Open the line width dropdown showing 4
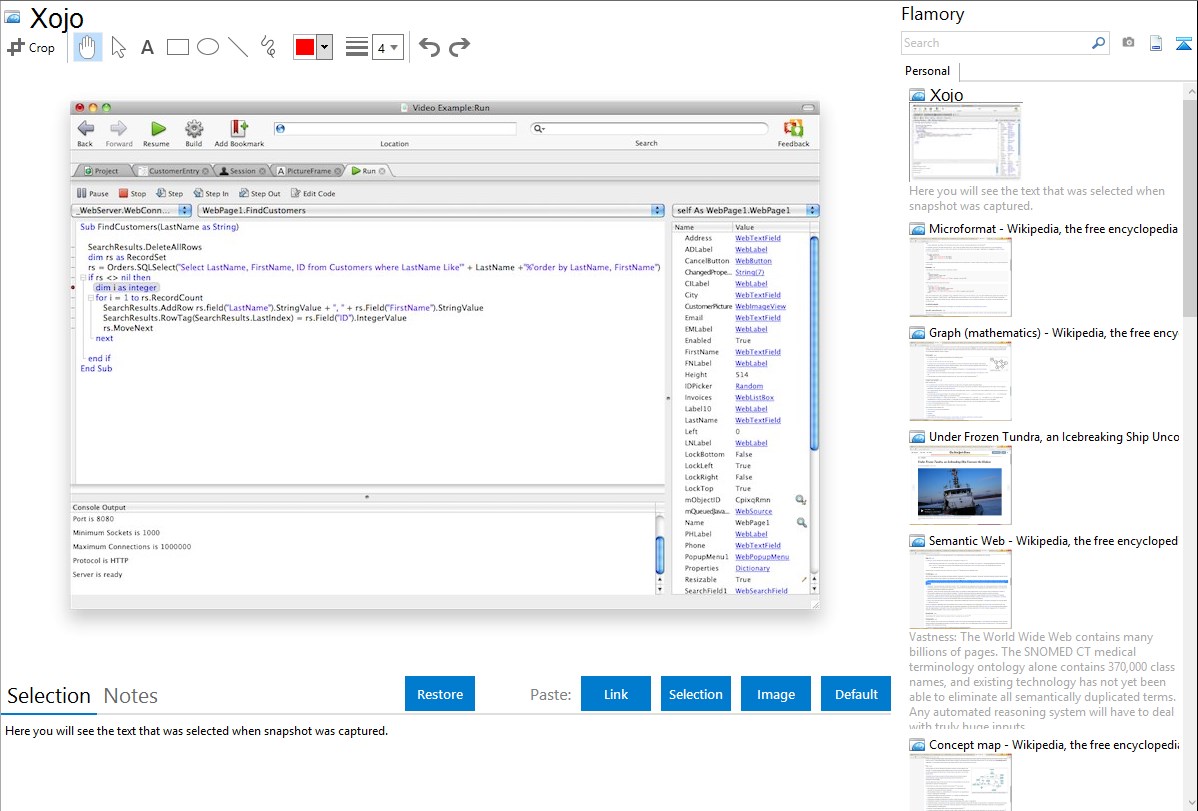The width and height of the screenshot is (1198, 811). pyautogui.click(x=387, y=47)
